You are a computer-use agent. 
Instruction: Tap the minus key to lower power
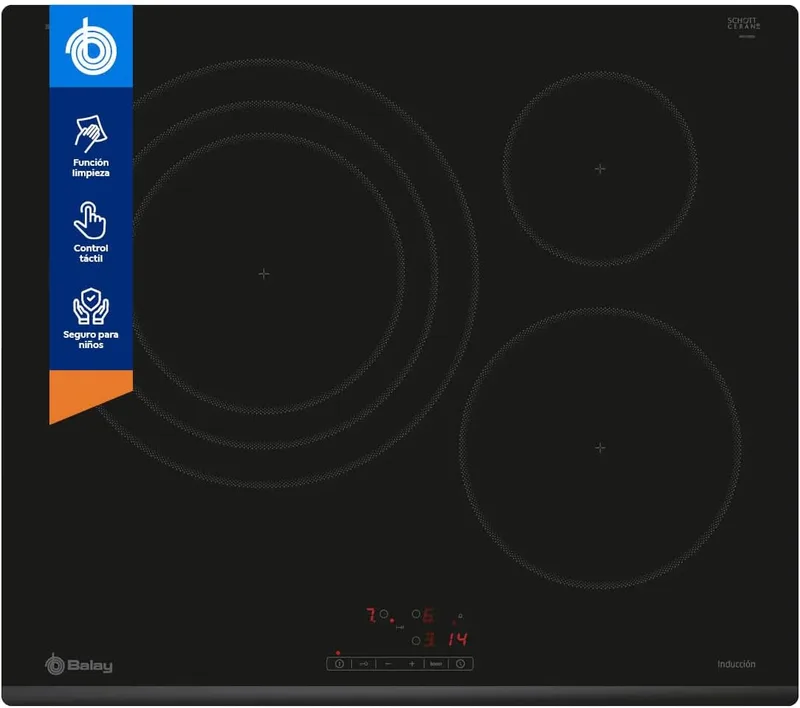point(388,664)
